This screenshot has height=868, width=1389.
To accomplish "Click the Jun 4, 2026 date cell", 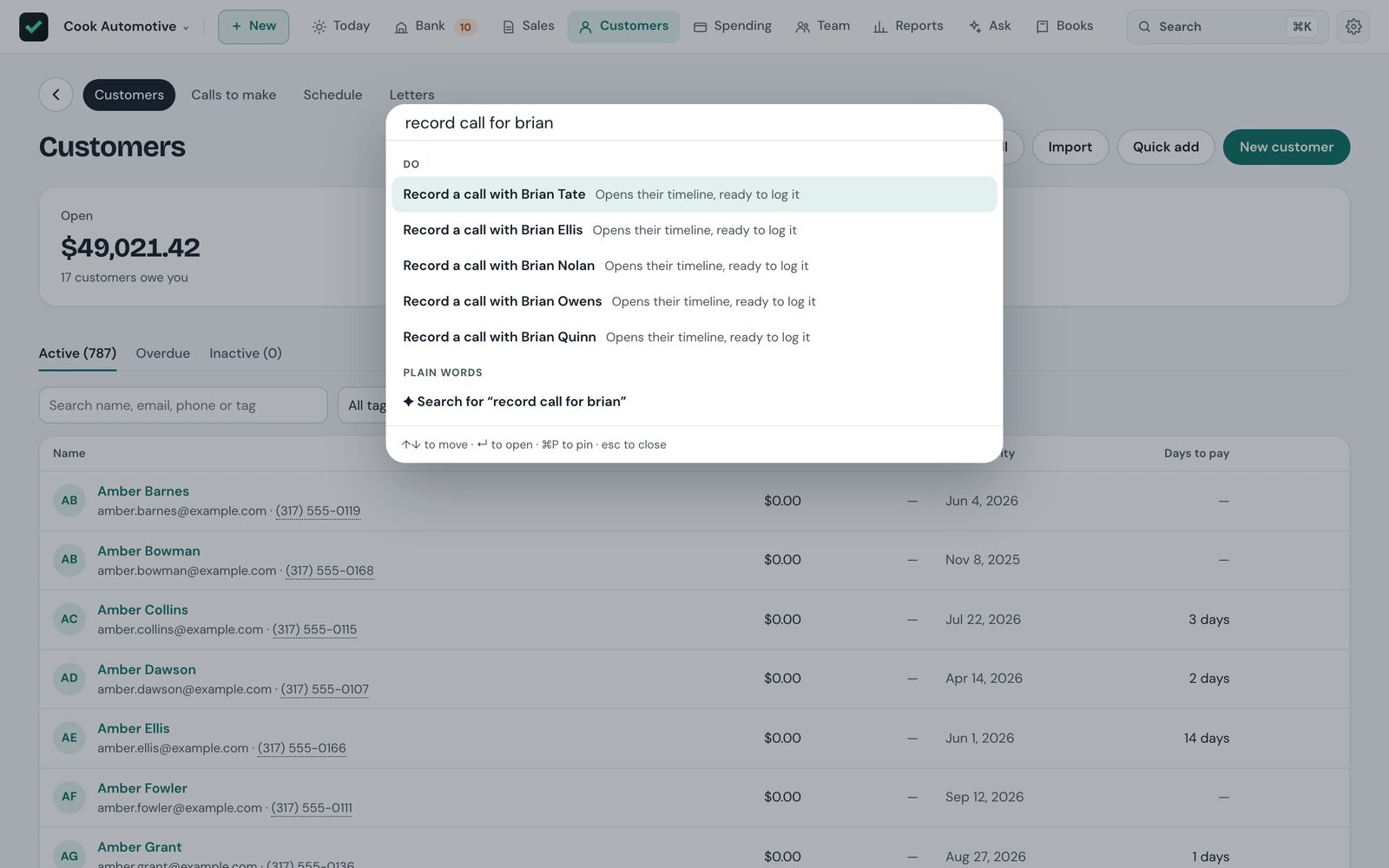I will pyautogui.click(x=982, y=501).
